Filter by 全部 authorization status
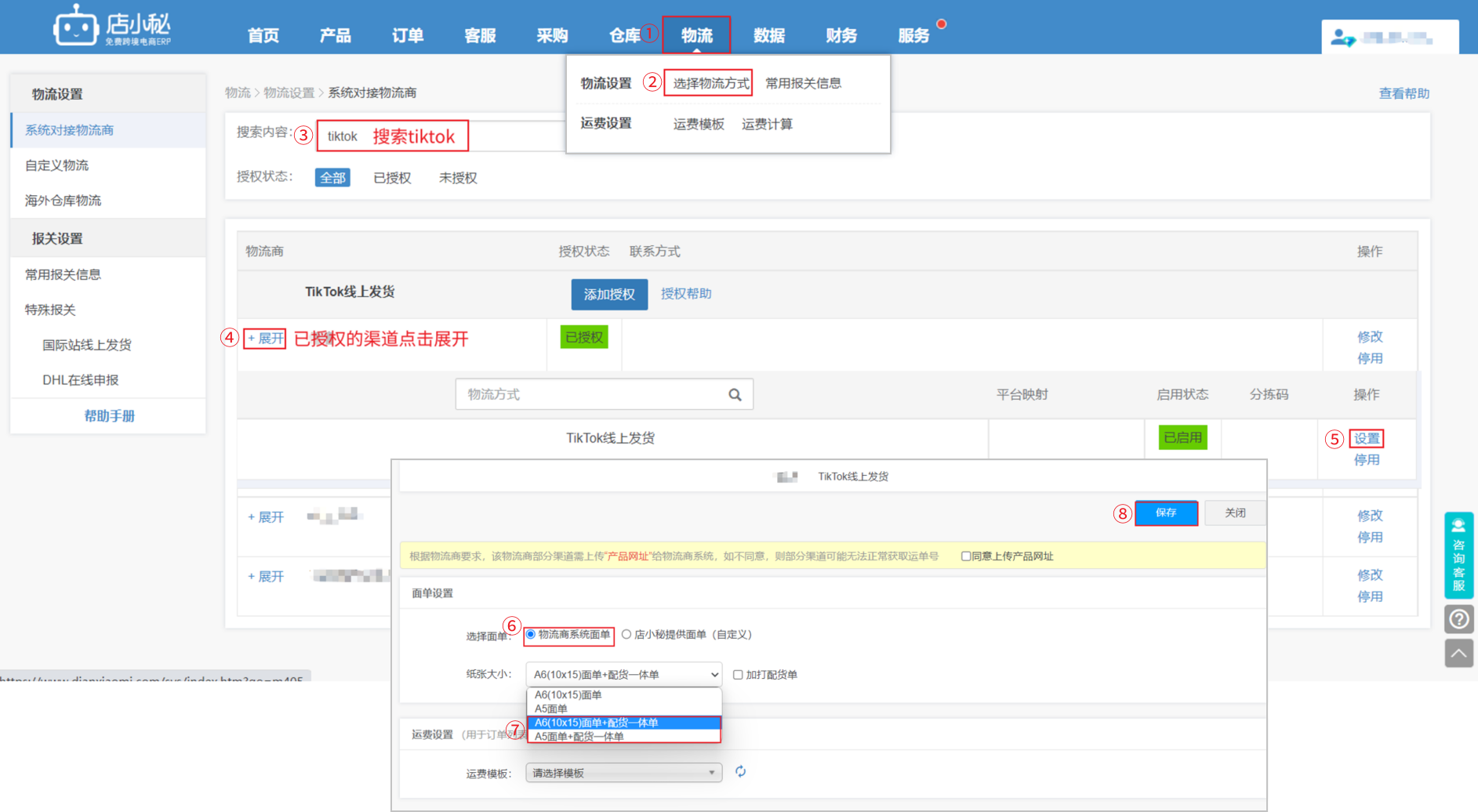 pyautogui.click(x=332, y=178)
